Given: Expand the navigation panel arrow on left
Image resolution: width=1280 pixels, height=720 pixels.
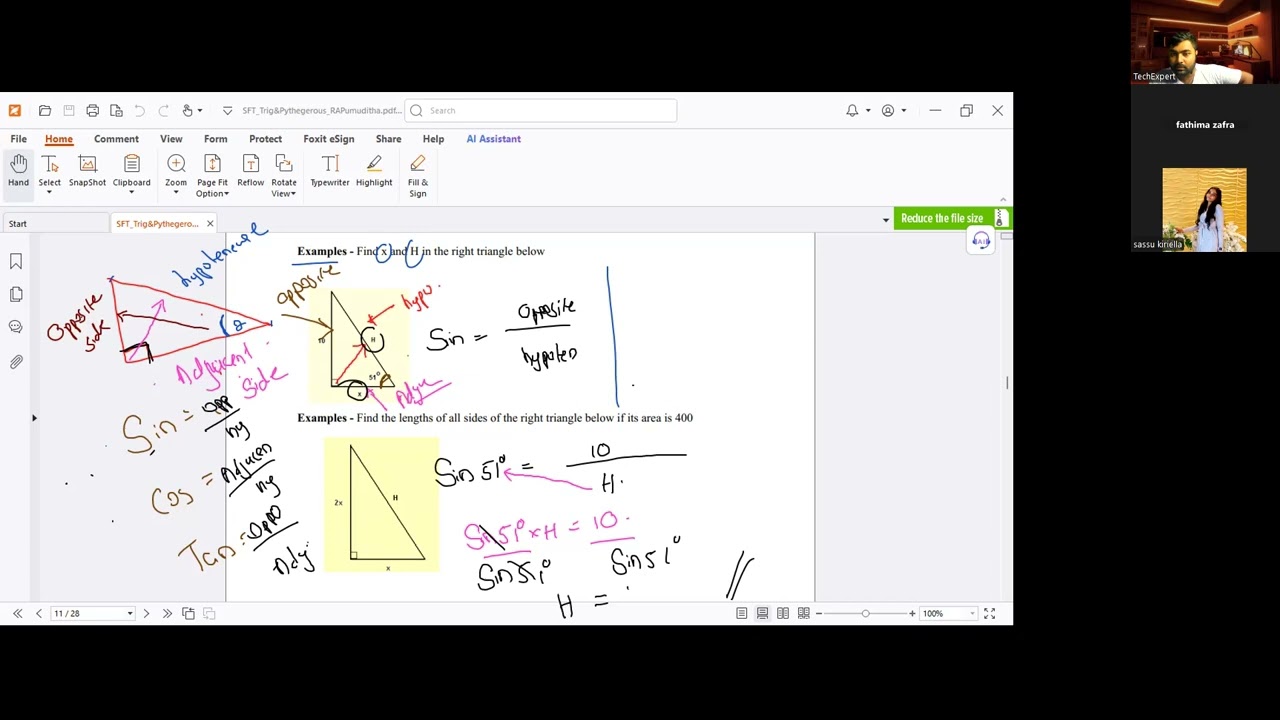Looking at the screenshot, I should point(34,418).
